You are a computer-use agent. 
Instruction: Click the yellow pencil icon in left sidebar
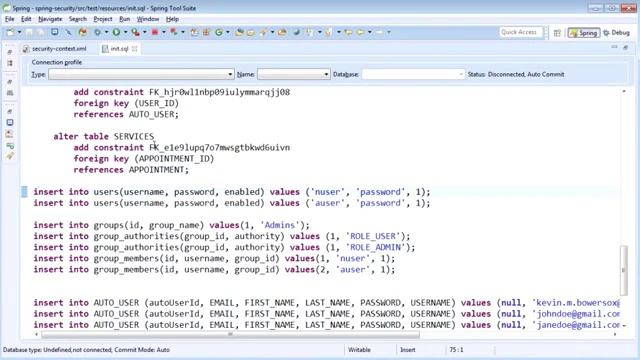(10, 156)
